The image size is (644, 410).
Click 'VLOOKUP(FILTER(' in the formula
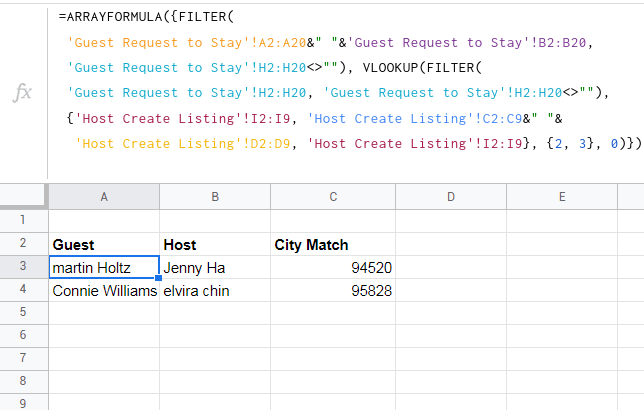pos(422,68)
